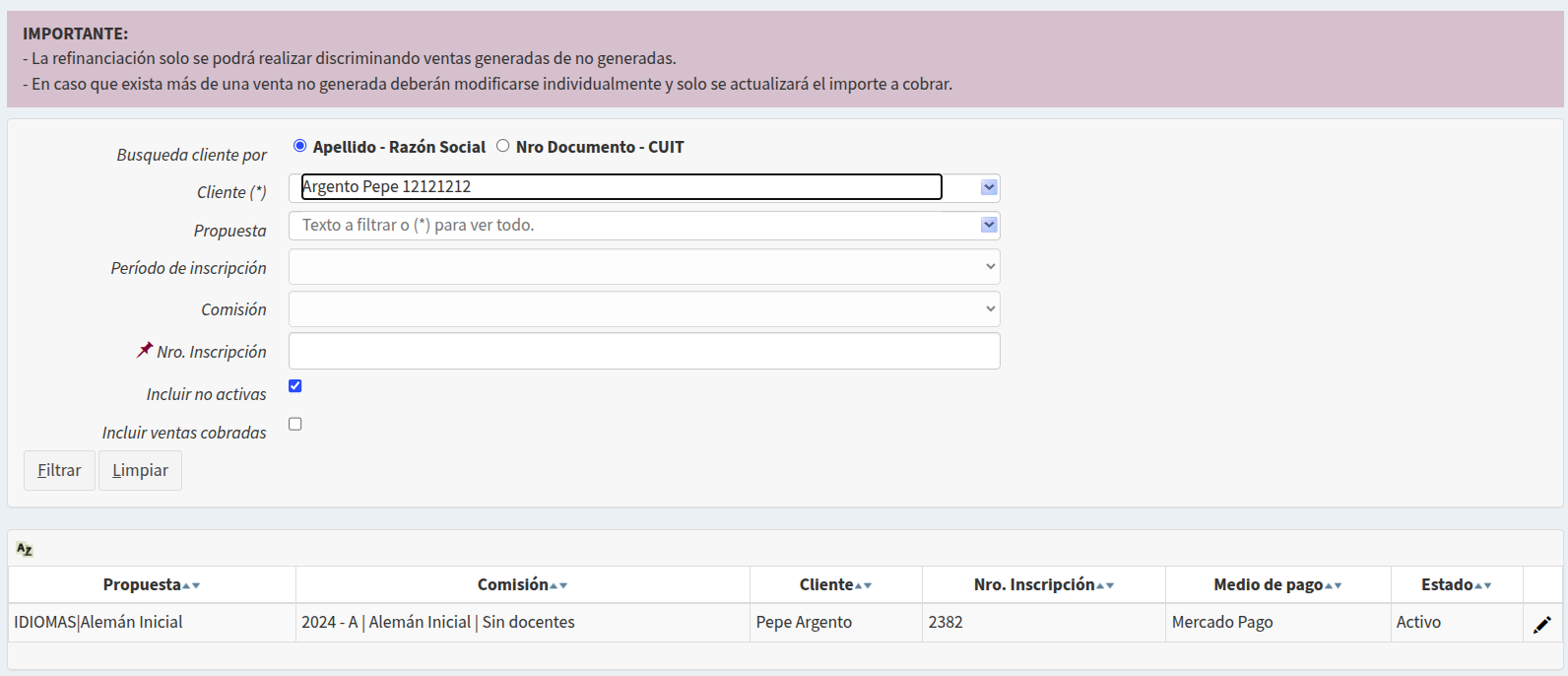Sort by Propuesta column arrows
The height and width of the screenshot is (676, 1568).
tap(191, 585)
